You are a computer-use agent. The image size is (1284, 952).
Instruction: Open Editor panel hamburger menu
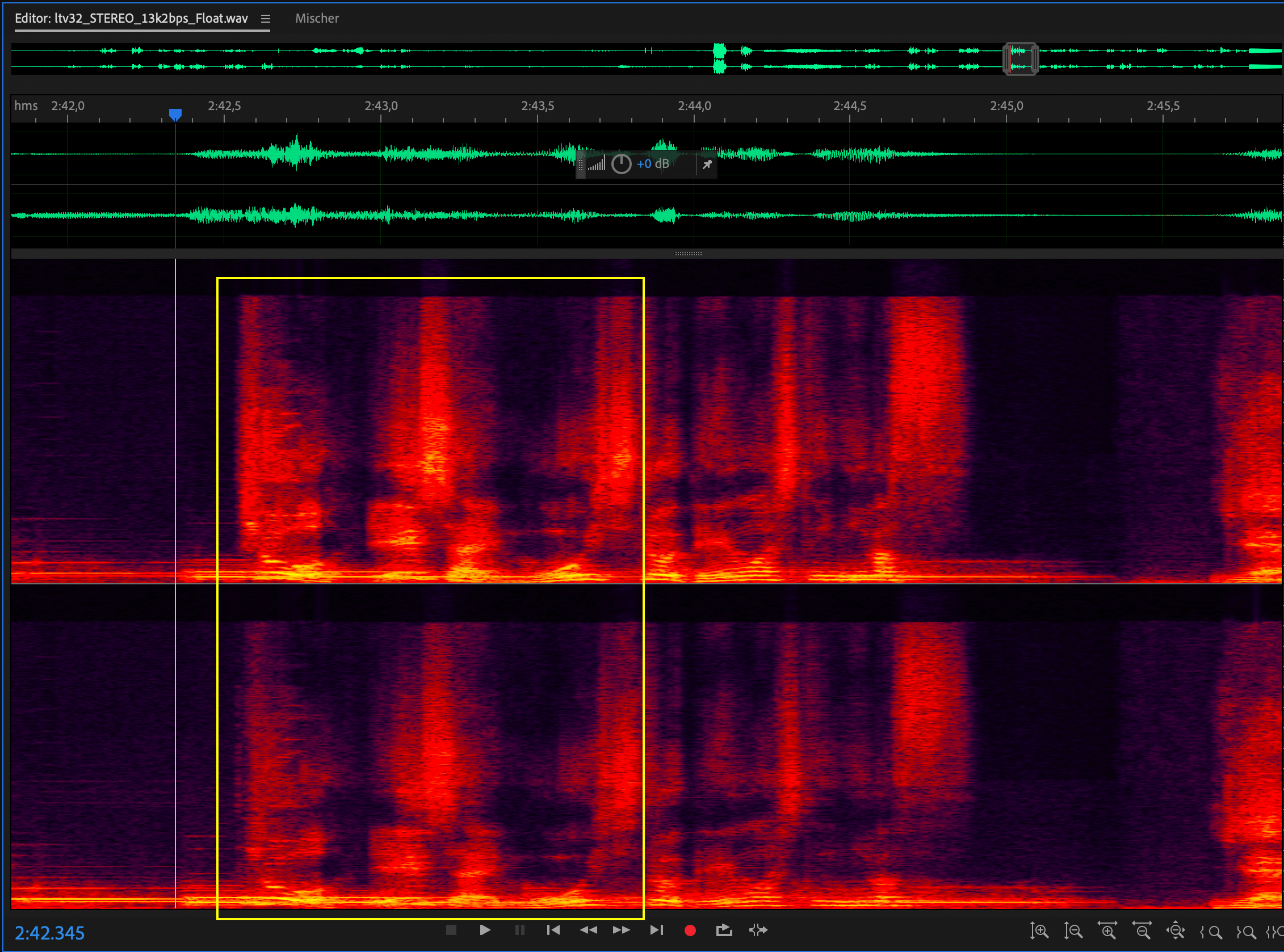click(x=265, y=19)
